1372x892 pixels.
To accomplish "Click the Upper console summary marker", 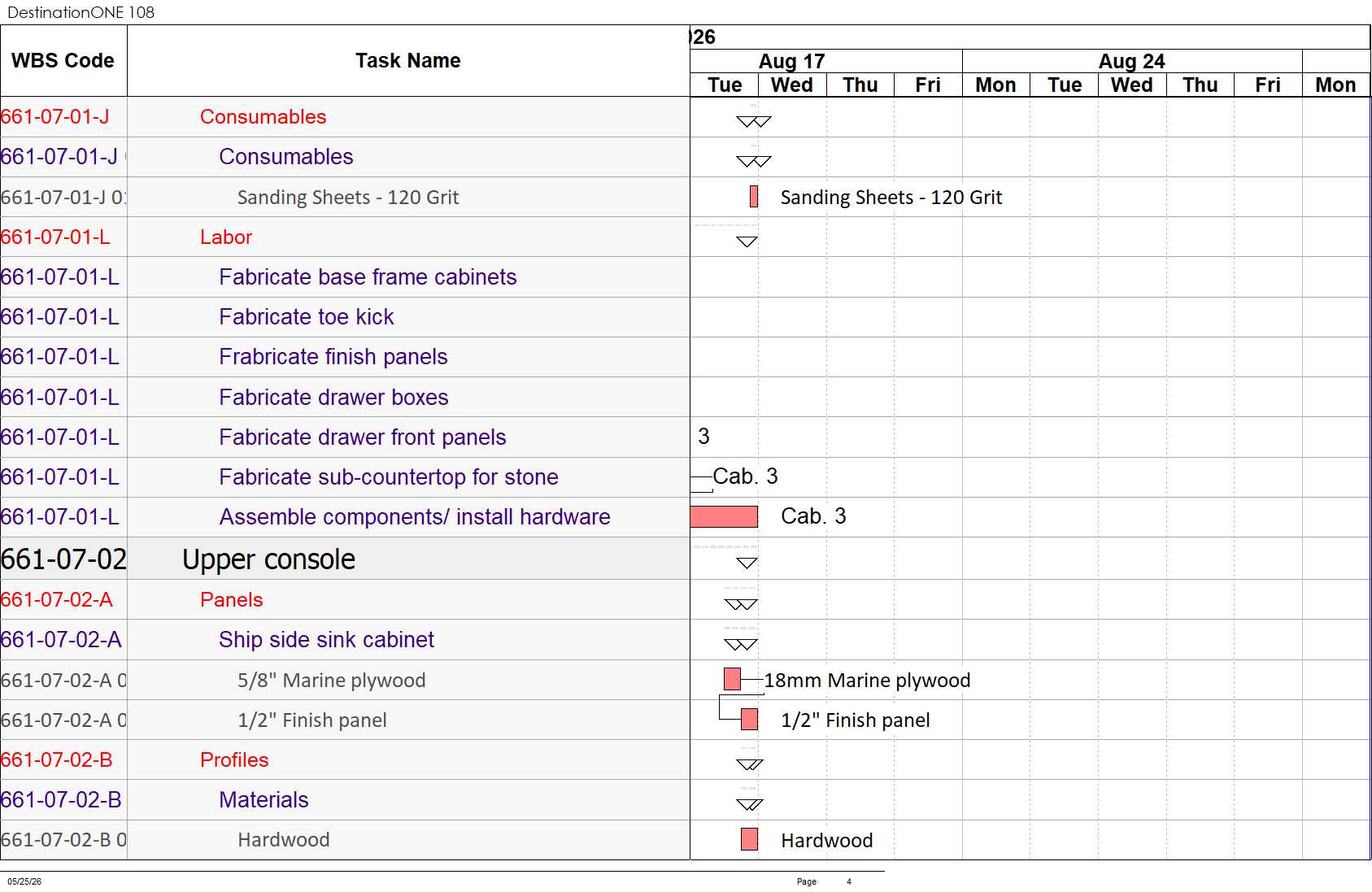I will (747, 563).
